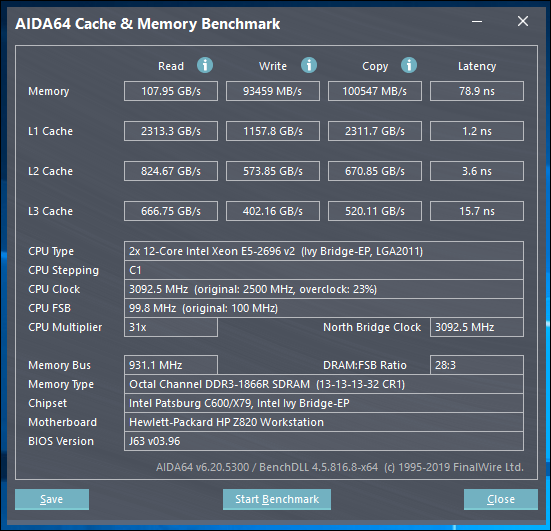The height and width of the screenshot is (531, 551).
Task: Save the benchmark results
Action: click(52, 499)
